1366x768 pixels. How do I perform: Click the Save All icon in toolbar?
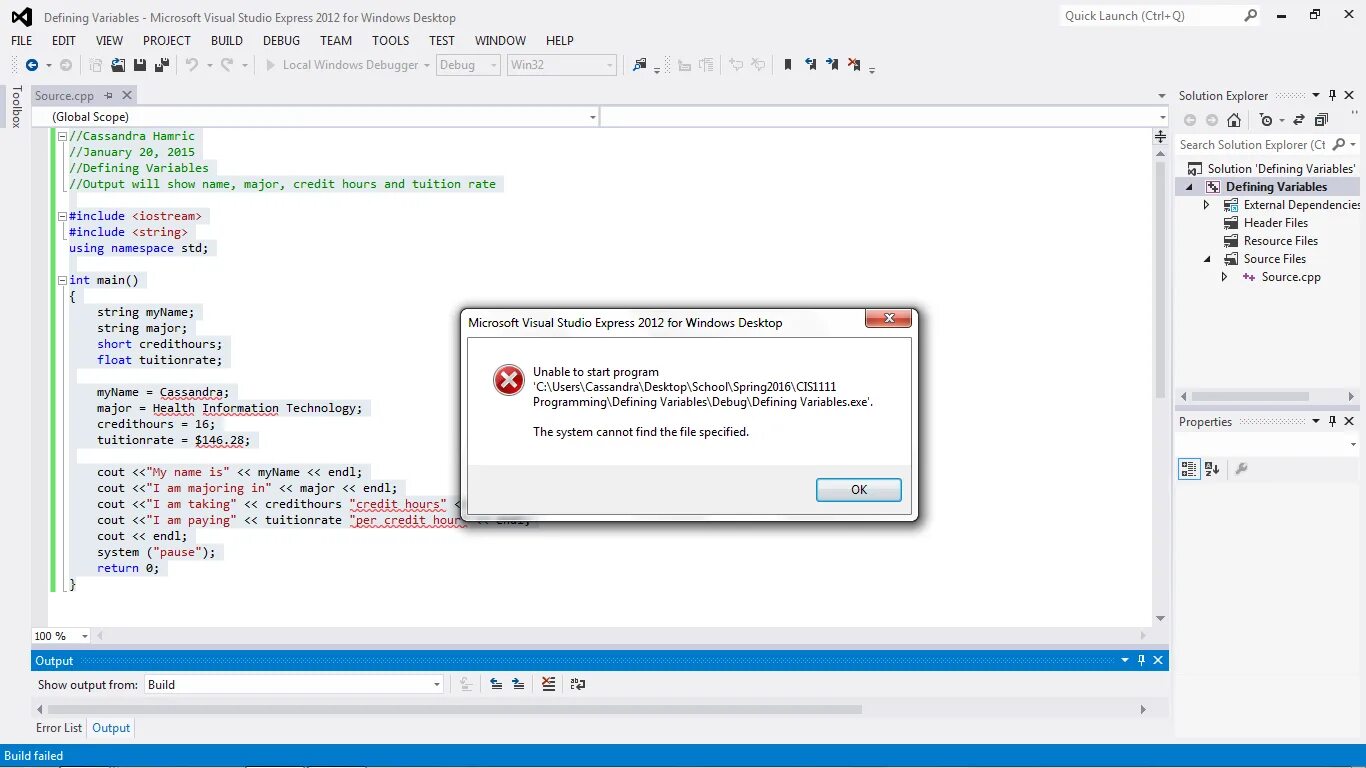[161, 65]
